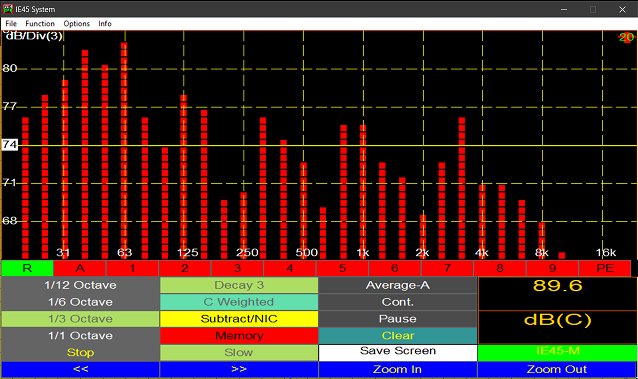The height and width of the screenshot is (379, 638).
Task: Click the Decay 3 setting
Action: (x=239, y=285)
